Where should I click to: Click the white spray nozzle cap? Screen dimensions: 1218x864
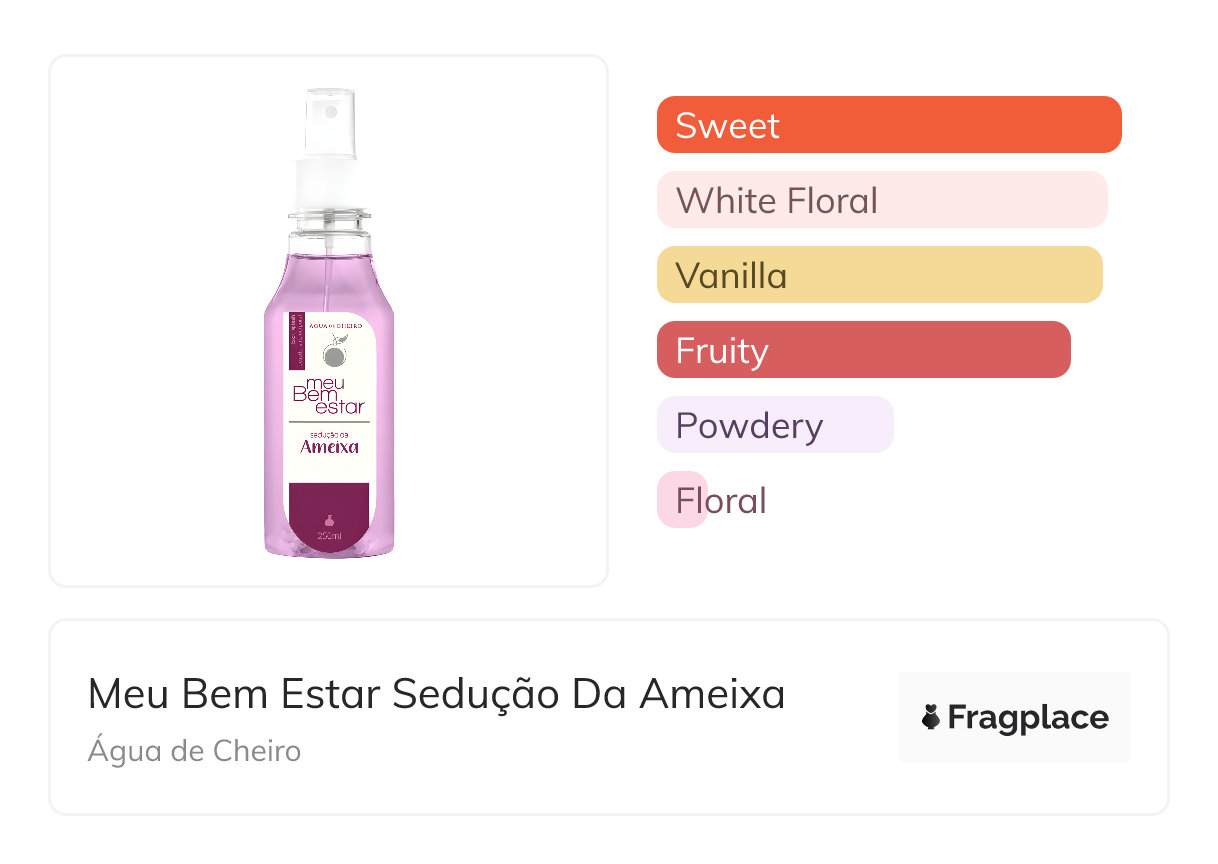330,124
